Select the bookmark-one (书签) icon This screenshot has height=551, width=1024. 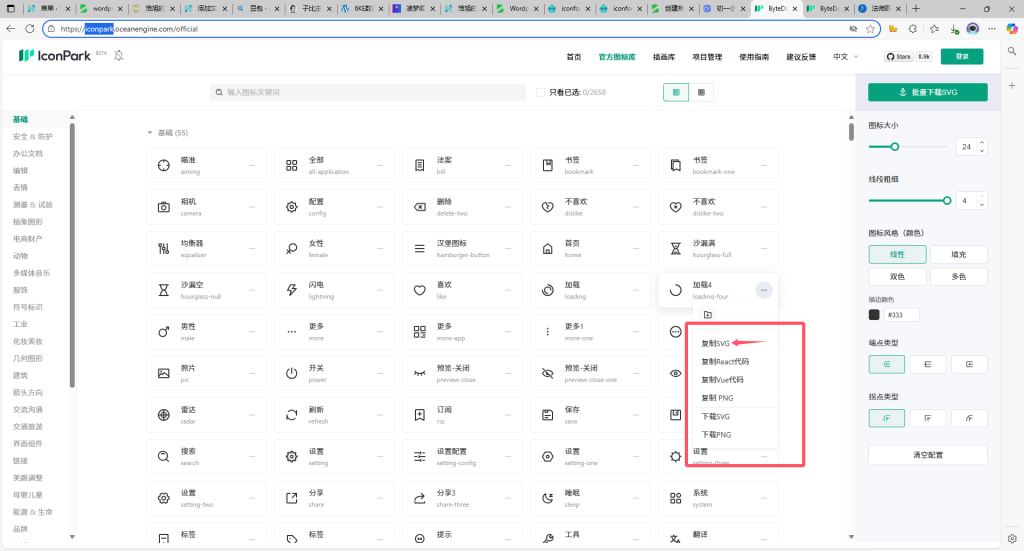[675, 165]
